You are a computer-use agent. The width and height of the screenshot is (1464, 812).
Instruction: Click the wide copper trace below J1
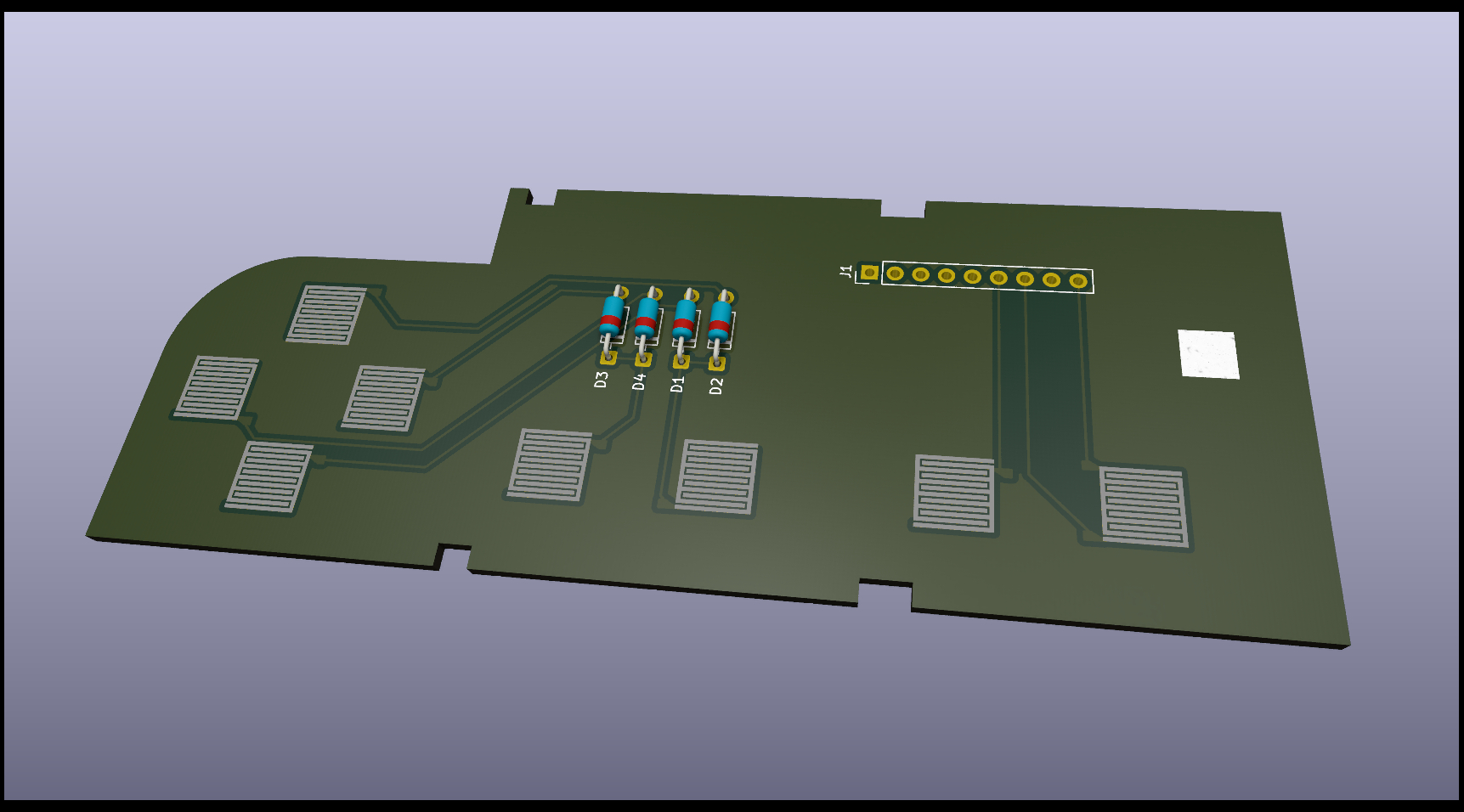coord(1054,382)
